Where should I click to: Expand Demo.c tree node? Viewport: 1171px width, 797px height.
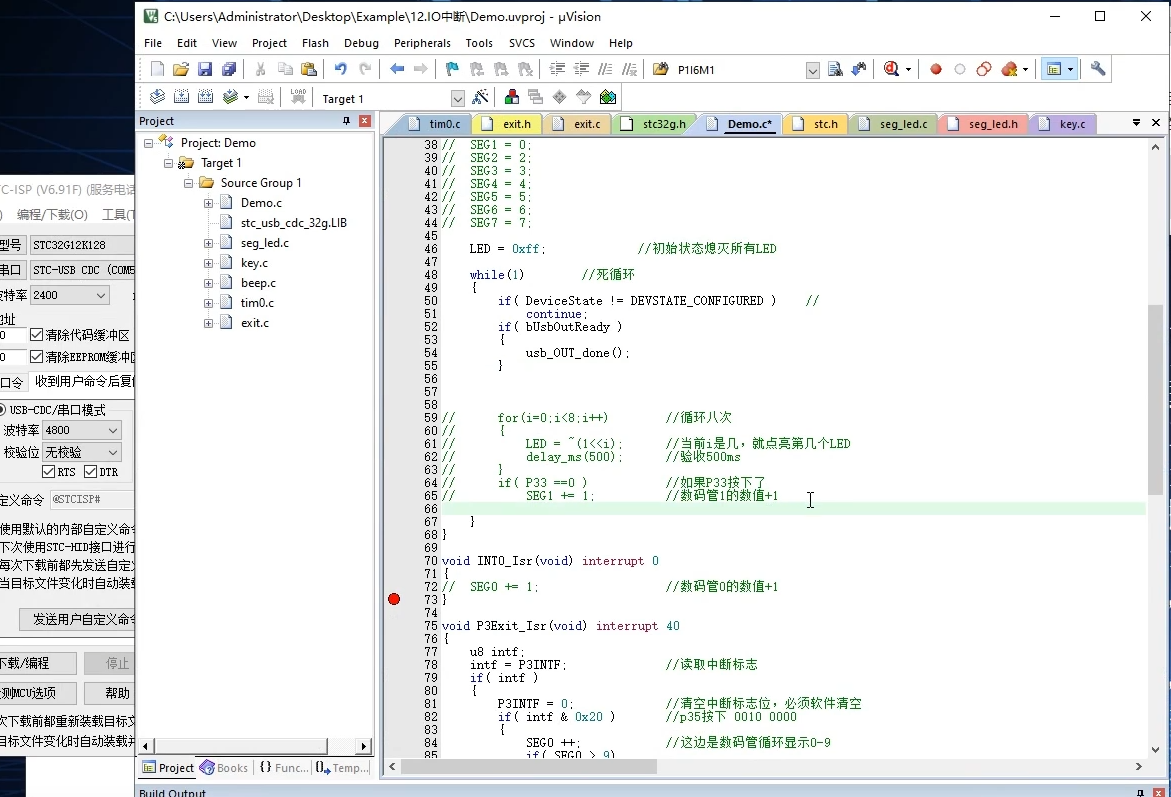point(208,203)
